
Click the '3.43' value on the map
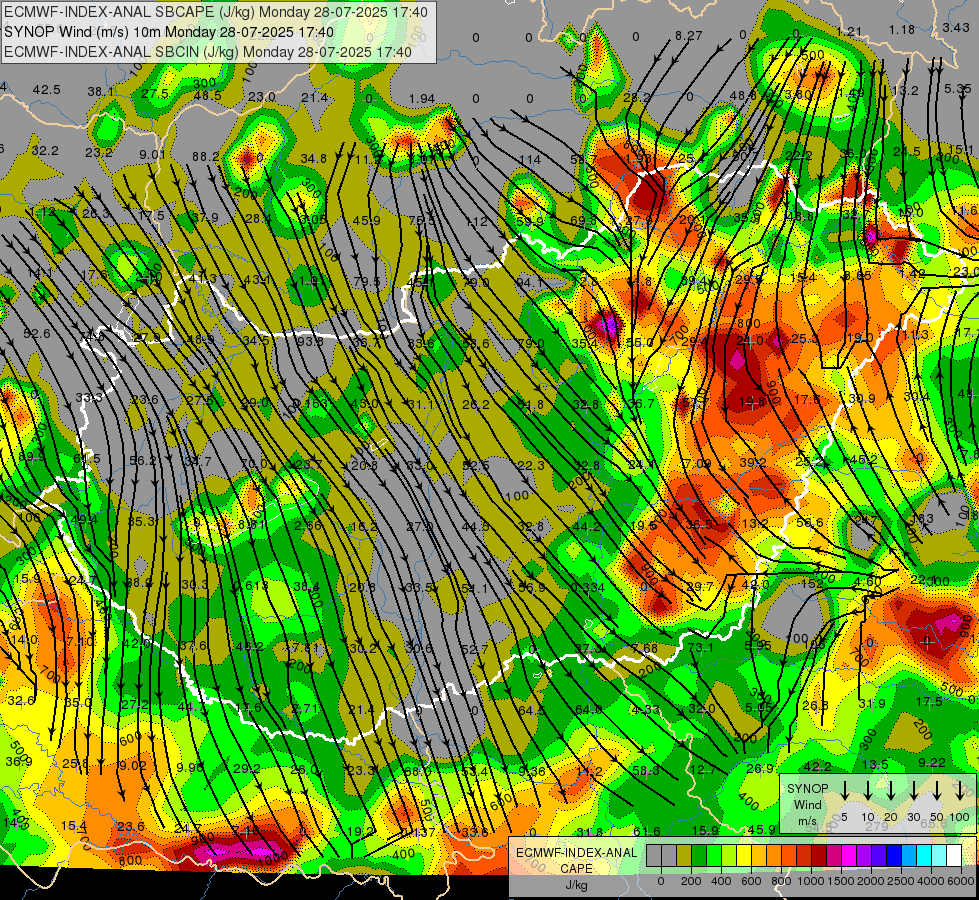[x=956, y=27]
